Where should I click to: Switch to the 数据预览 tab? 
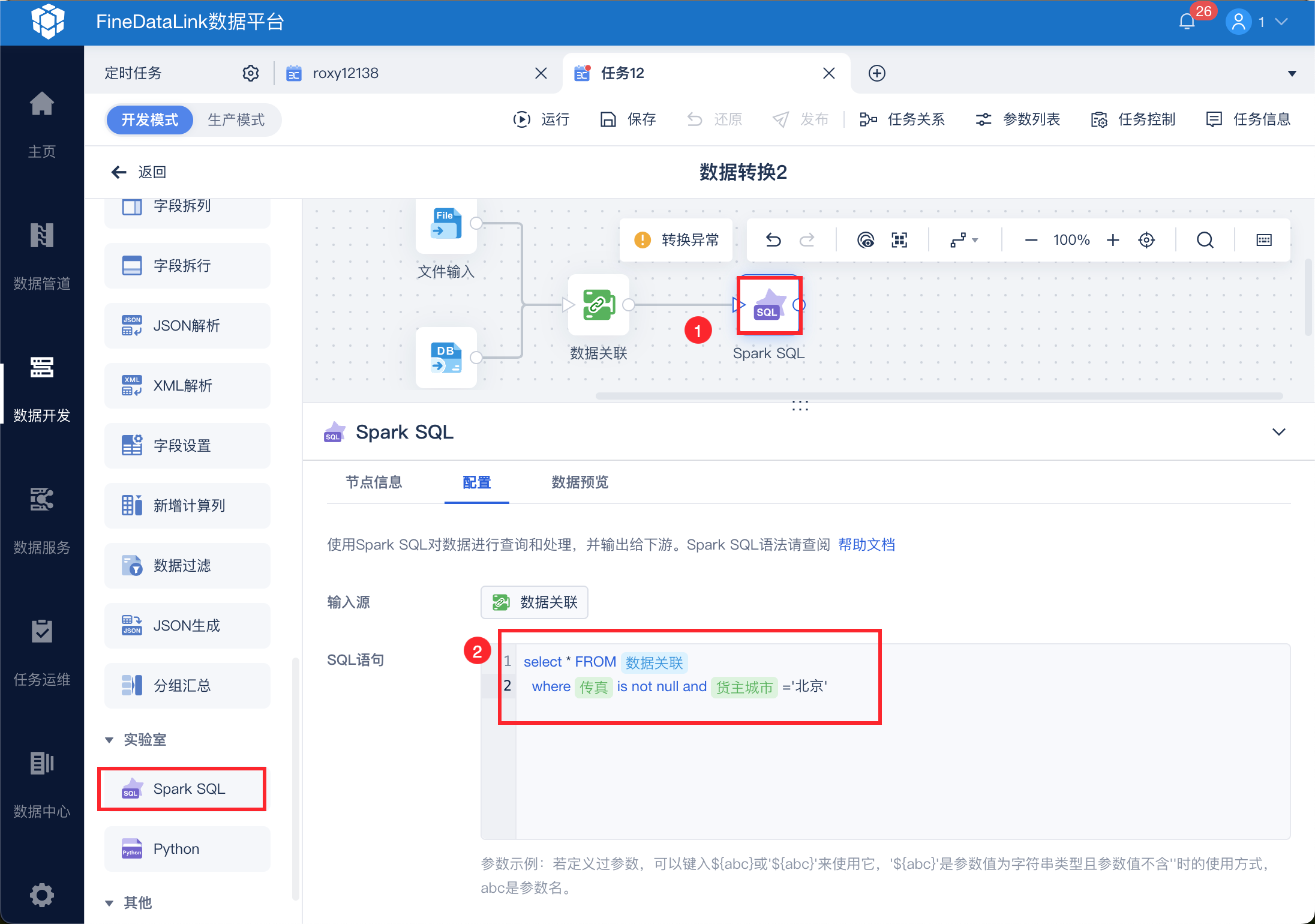(x=580, y=482)
